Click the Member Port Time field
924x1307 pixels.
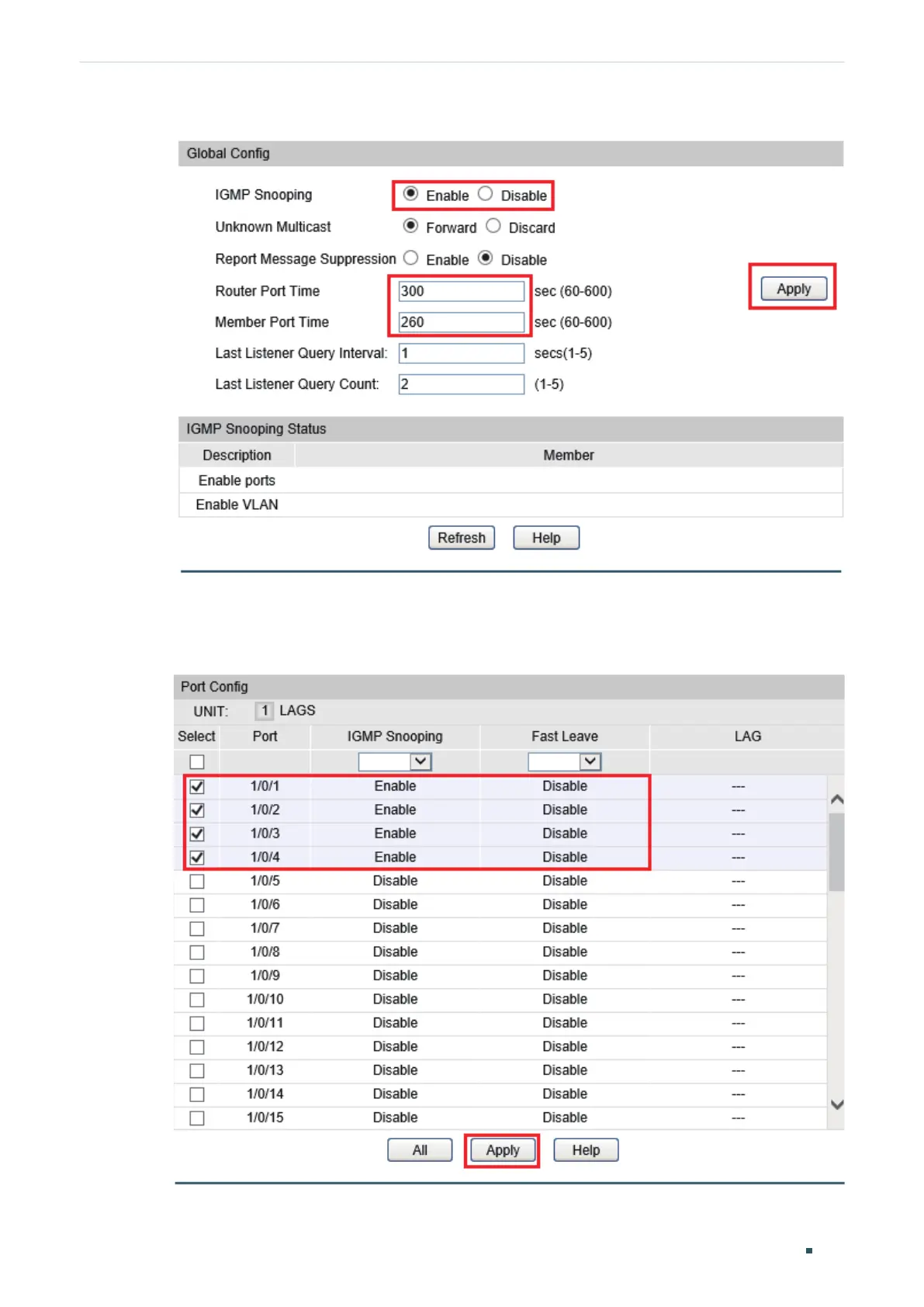(462, 322)
